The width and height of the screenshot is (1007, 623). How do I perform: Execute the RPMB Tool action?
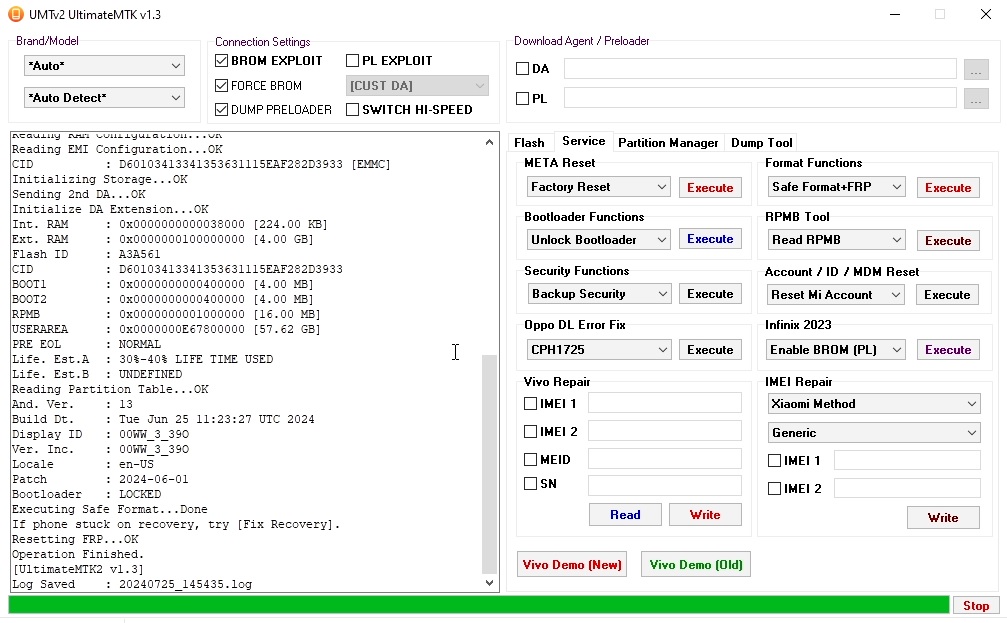coord(948,240)
